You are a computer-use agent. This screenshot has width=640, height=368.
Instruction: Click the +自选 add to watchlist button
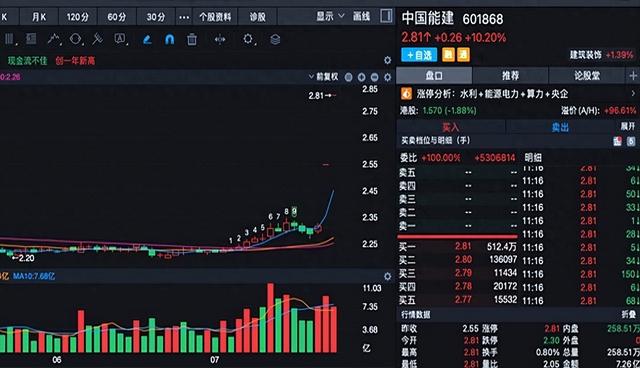coord(419,55)
